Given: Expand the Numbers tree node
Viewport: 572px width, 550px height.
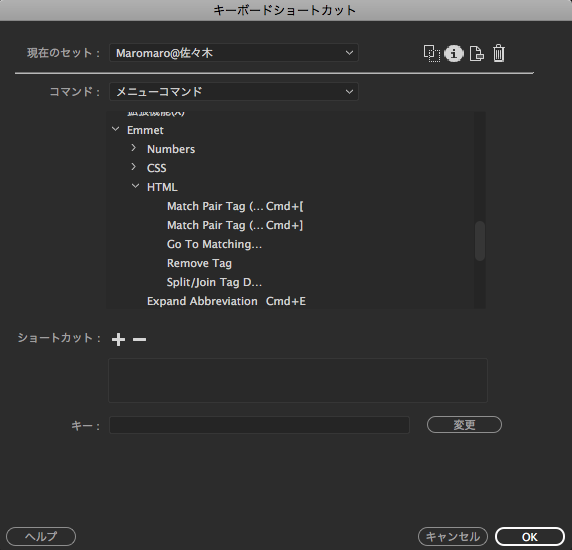Looking at the screenshot, I should point(134,148).
